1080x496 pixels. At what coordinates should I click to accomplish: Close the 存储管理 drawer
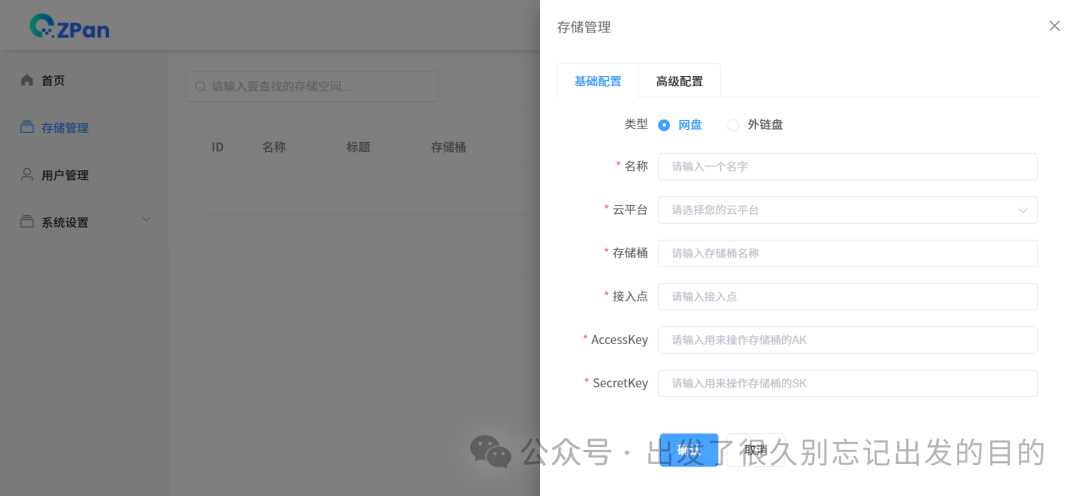click(x=1054, y=26)
